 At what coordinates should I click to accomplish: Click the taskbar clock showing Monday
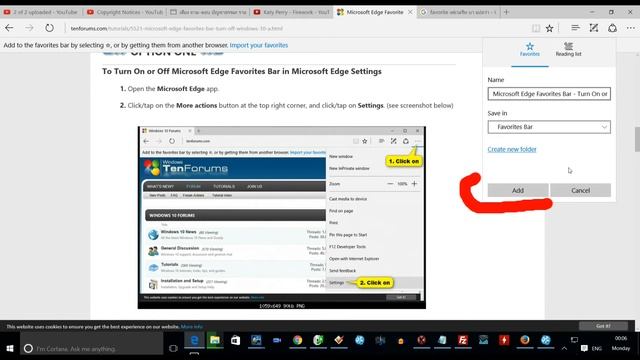[620, 343]
